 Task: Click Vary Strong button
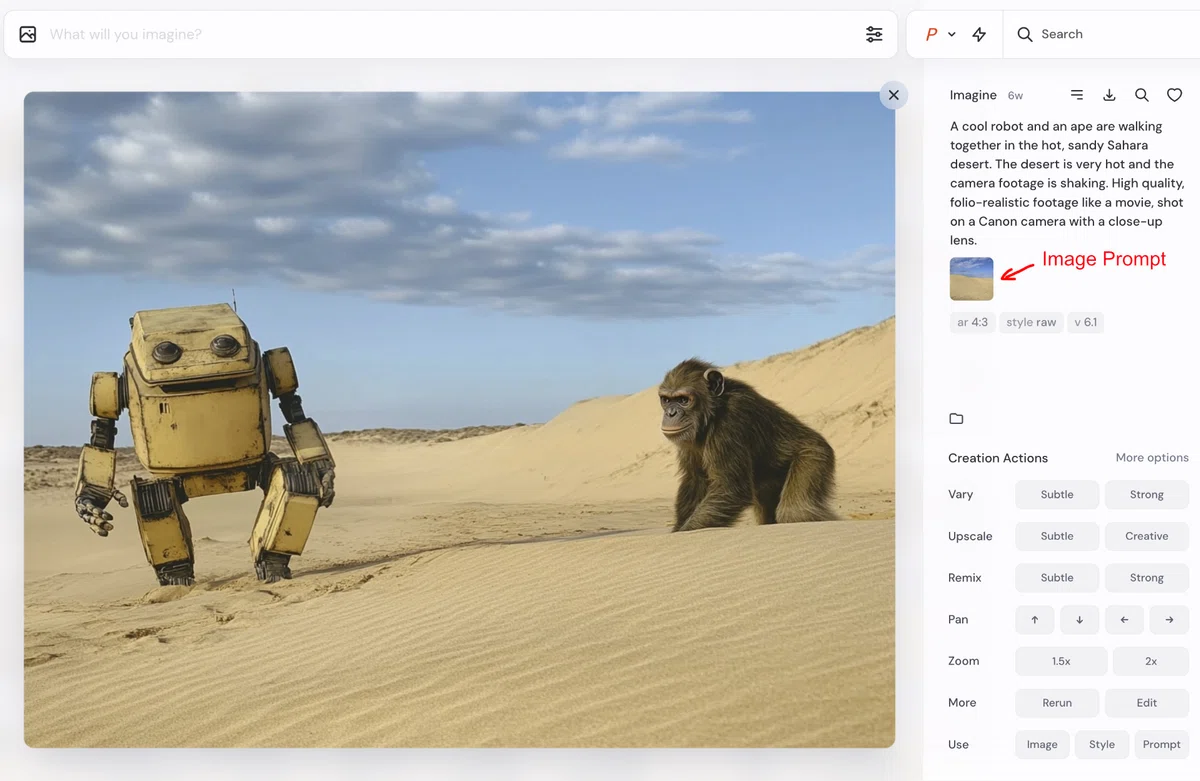tap(1147, 495)
